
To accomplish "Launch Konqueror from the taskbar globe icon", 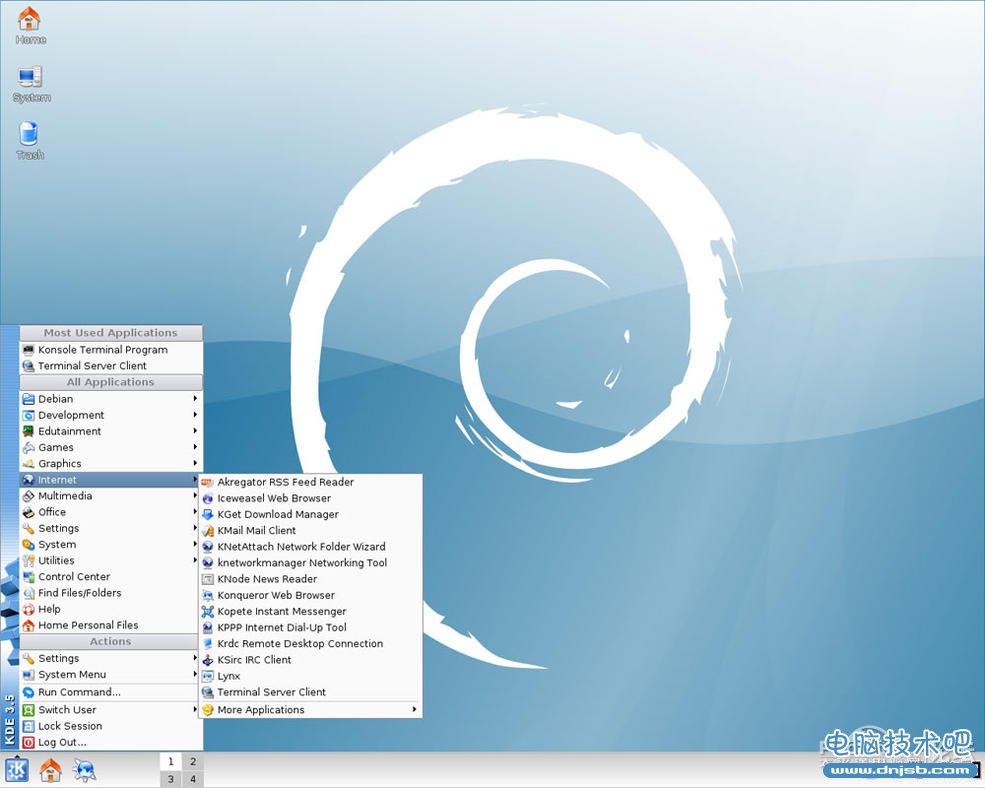I will tap(84, 770).
